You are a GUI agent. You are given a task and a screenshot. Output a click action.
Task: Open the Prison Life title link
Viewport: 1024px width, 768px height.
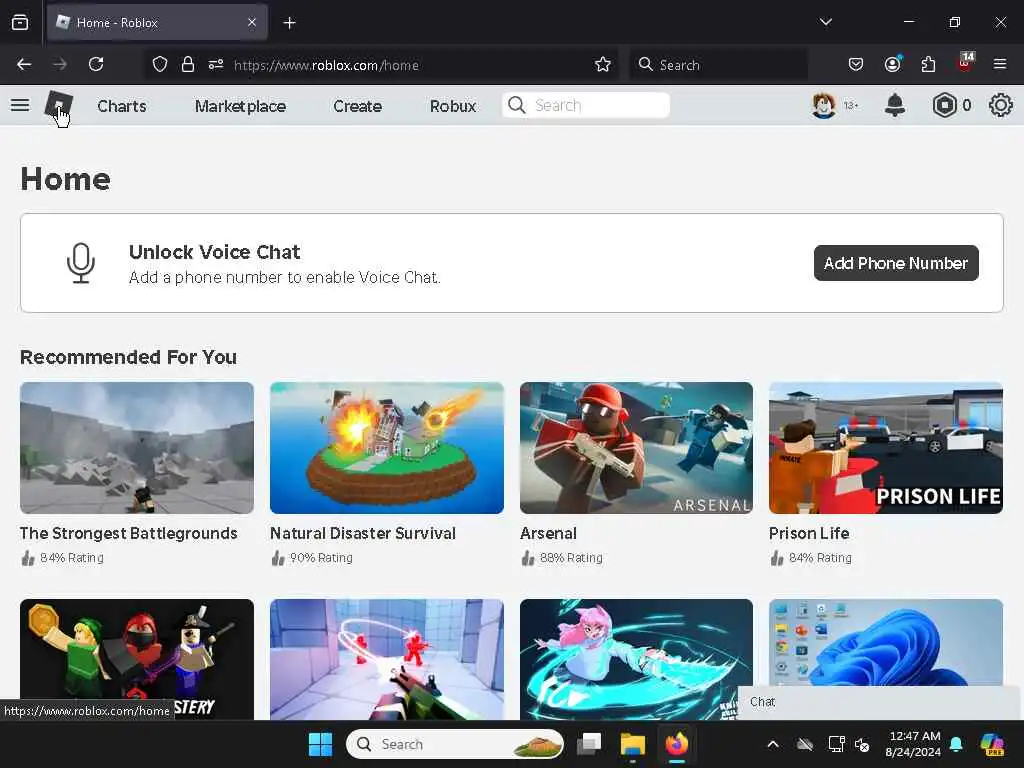[x=809, y=534]
